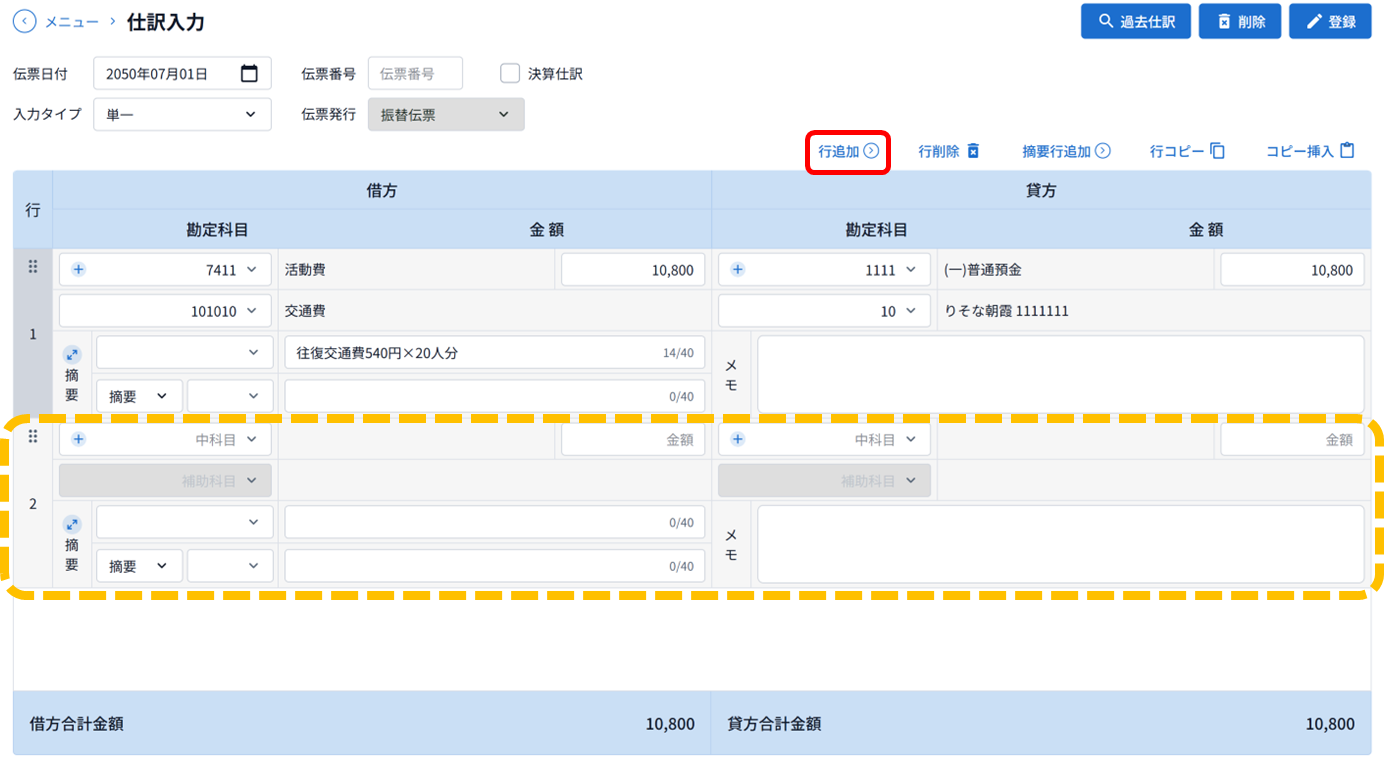Open the 入力タイプ dropdown showing 単一
The width and height of the screenshot is (1384, 762).
[x=182, y=114]
